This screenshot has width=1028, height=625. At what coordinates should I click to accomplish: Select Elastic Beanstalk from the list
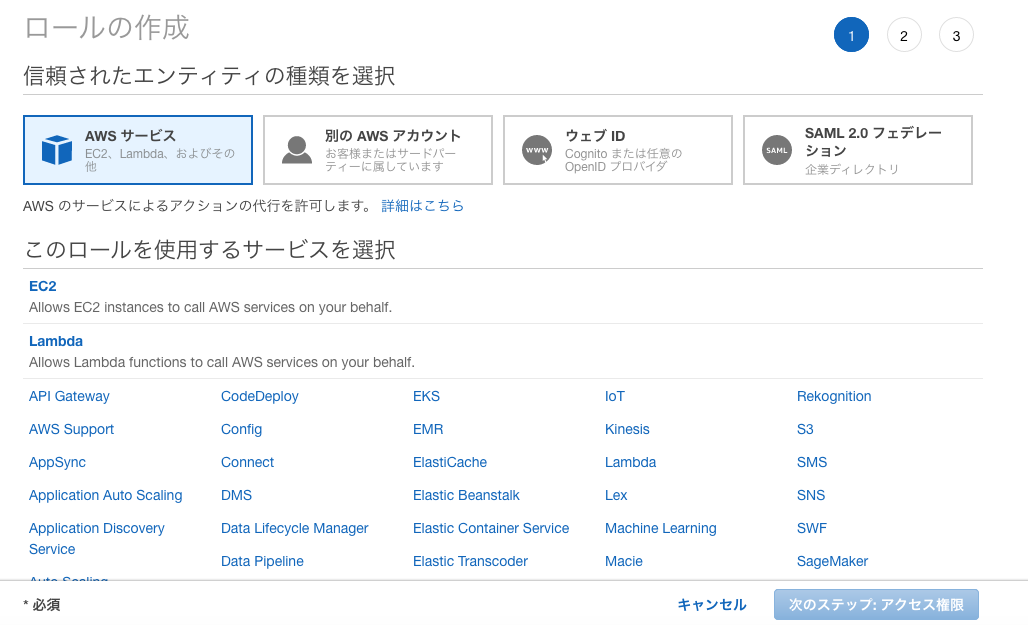[x=466, y=495]
